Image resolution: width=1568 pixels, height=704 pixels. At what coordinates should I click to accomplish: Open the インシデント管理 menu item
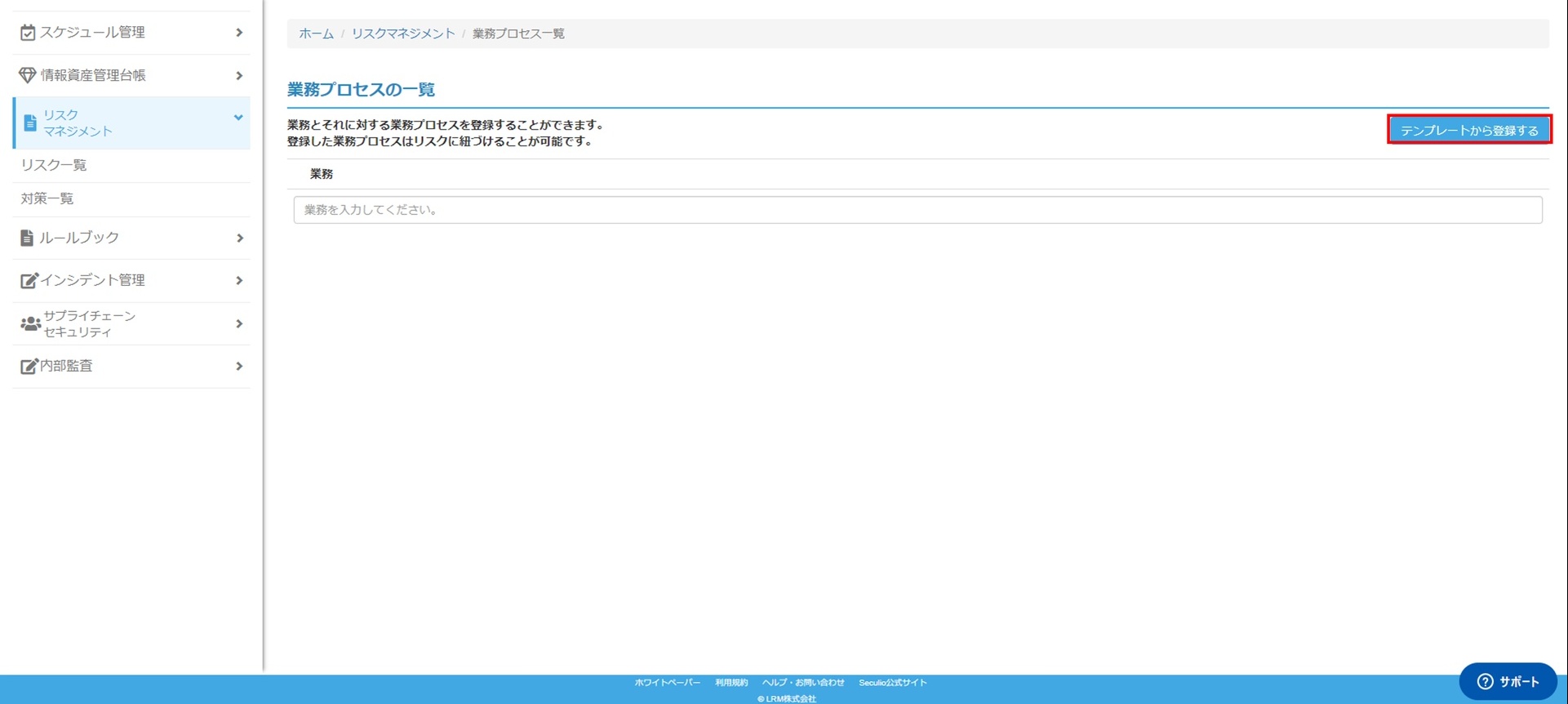point(131,280)
